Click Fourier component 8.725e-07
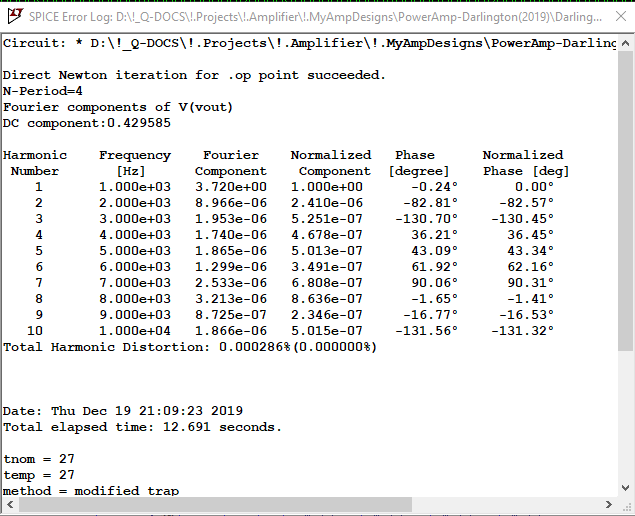 231,315
